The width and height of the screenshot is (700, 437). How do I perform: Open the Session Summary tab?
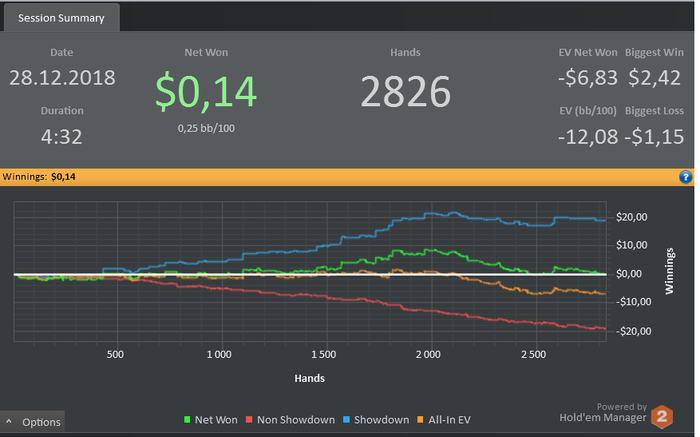click(61, 18)
